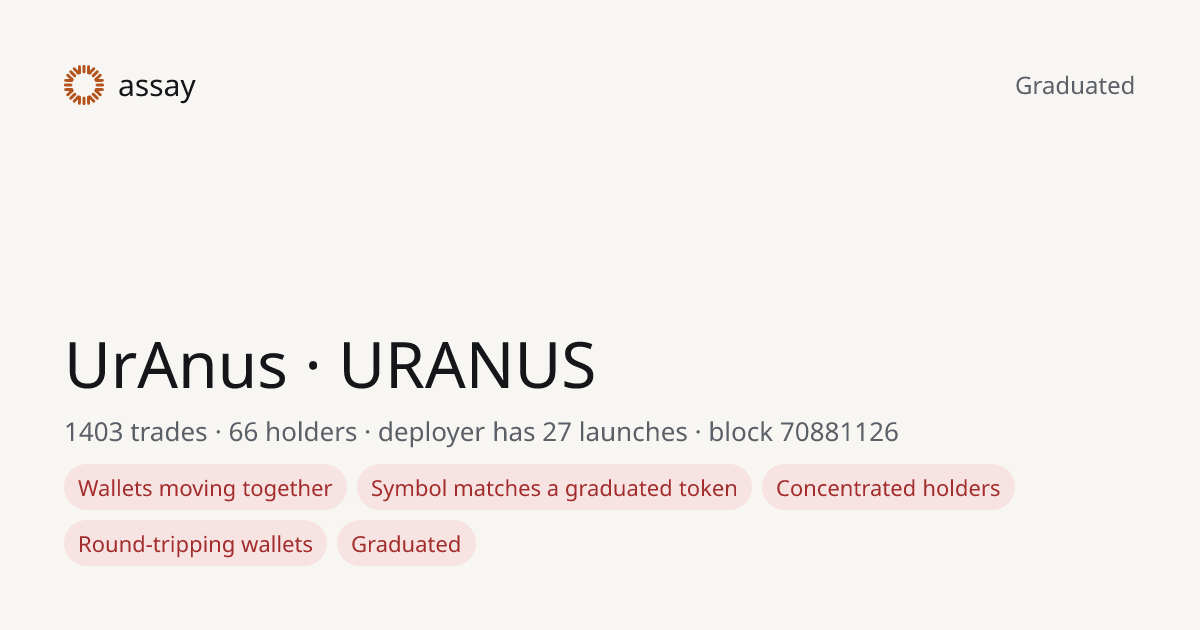
Task: Click the assay sunburst logo icon
Action: point(84,85)
